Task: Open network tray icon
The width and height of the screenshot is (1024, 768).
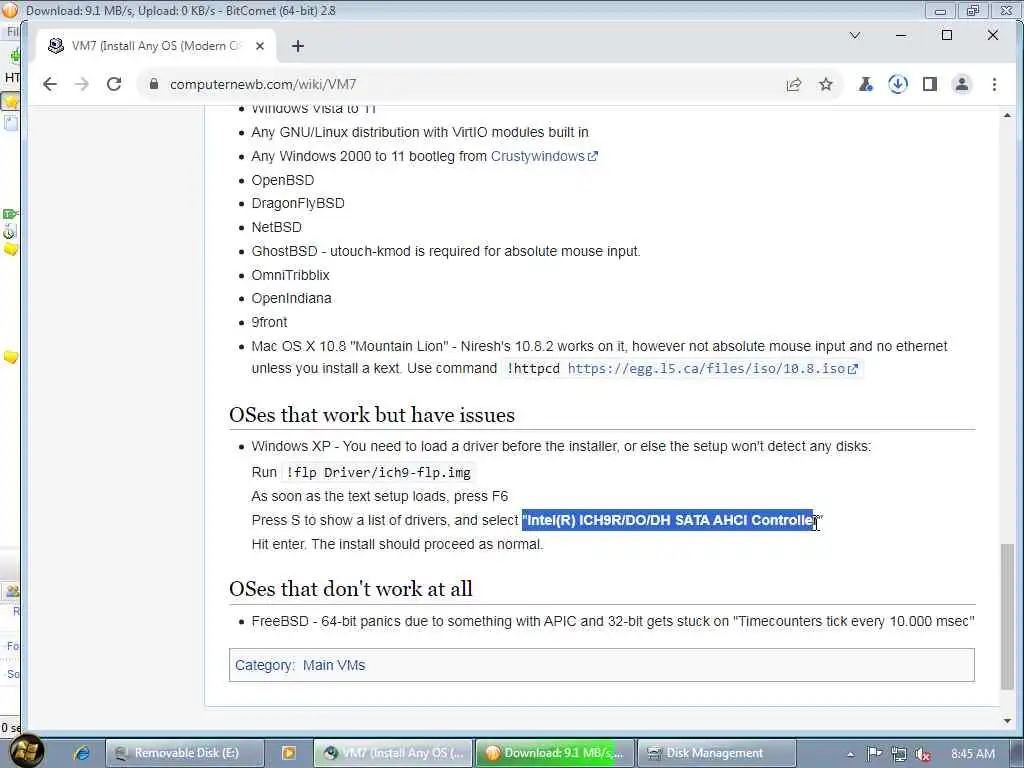Action: (899, 754)
